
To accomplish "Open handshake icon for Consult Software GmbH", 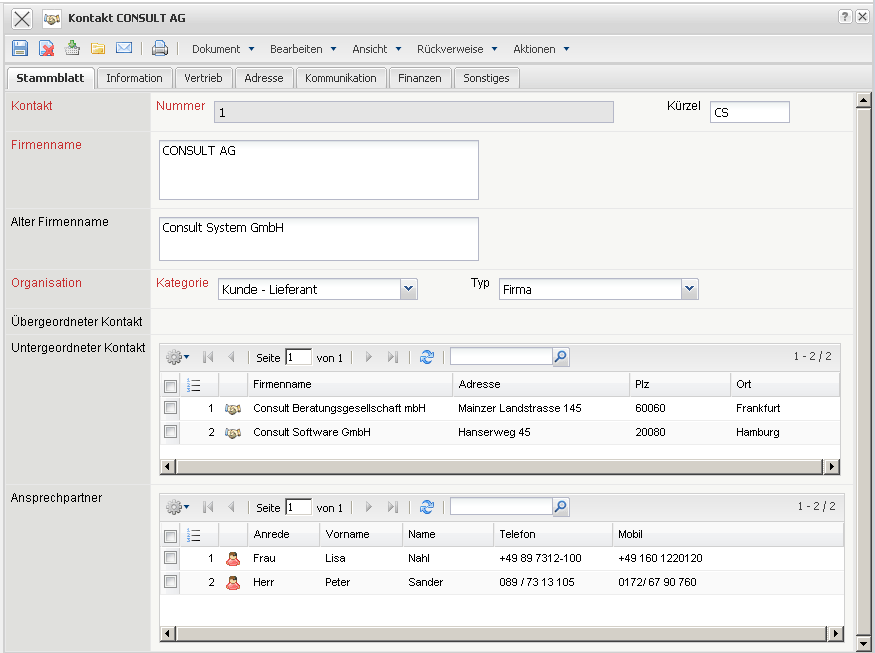I will point(233,432).
